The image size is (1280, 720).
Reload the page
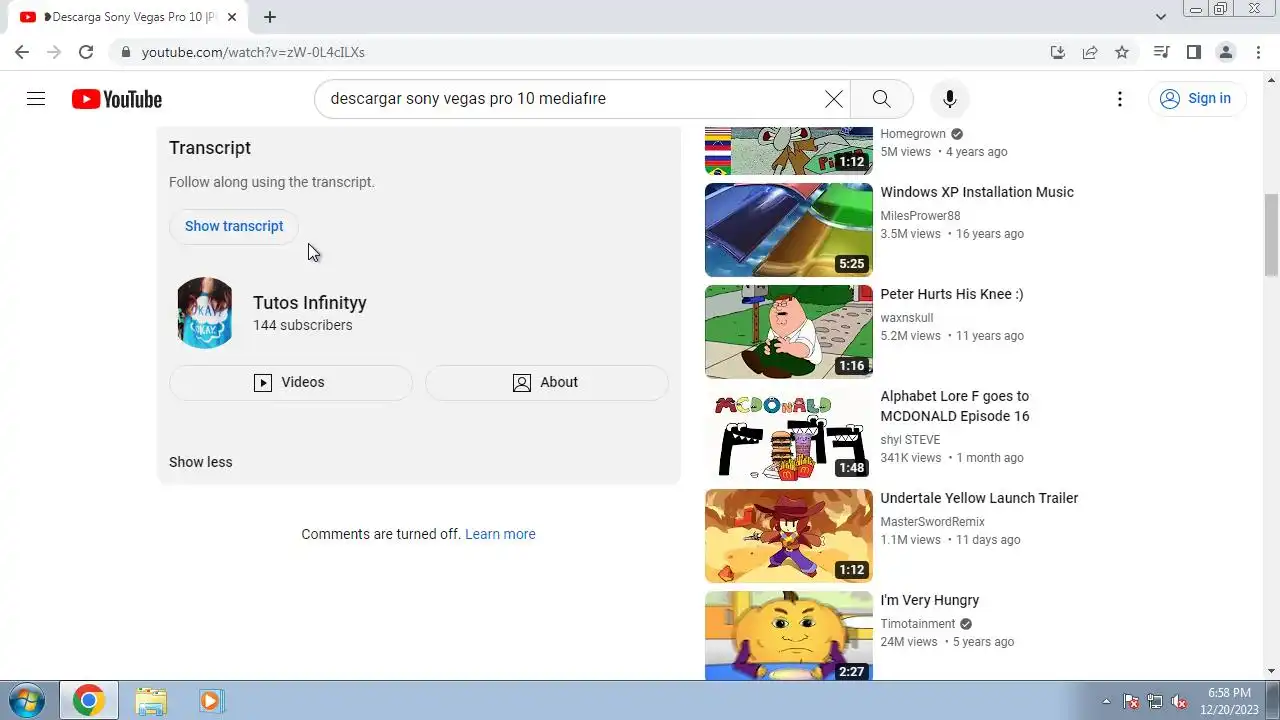(86, 52)
